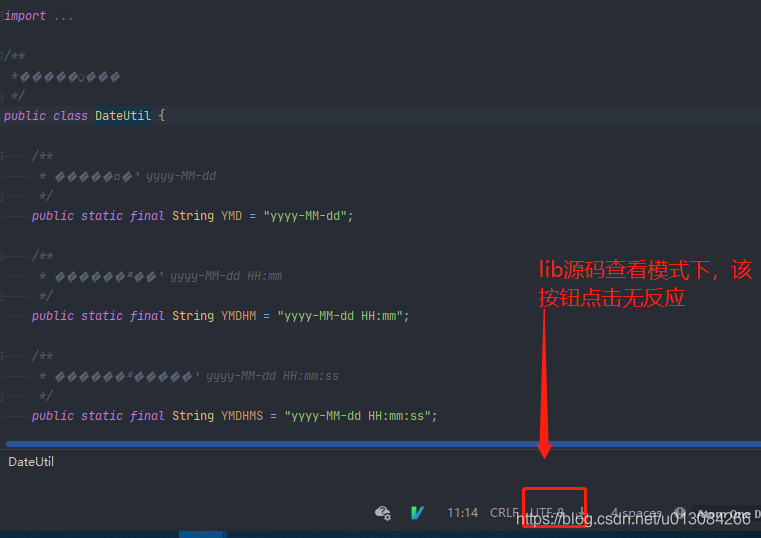Click the final keyword in the YMD line

[x=147, y=216]
